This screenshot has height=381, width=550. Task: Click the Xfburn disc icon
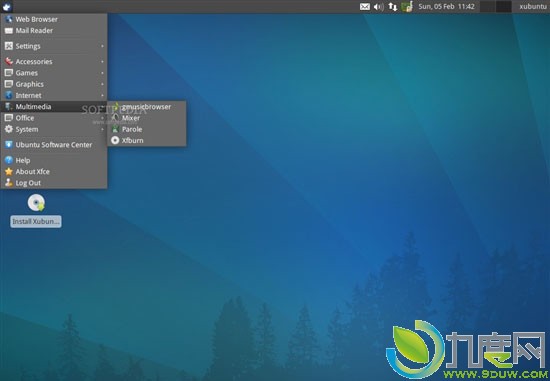(x=115, y=140)
